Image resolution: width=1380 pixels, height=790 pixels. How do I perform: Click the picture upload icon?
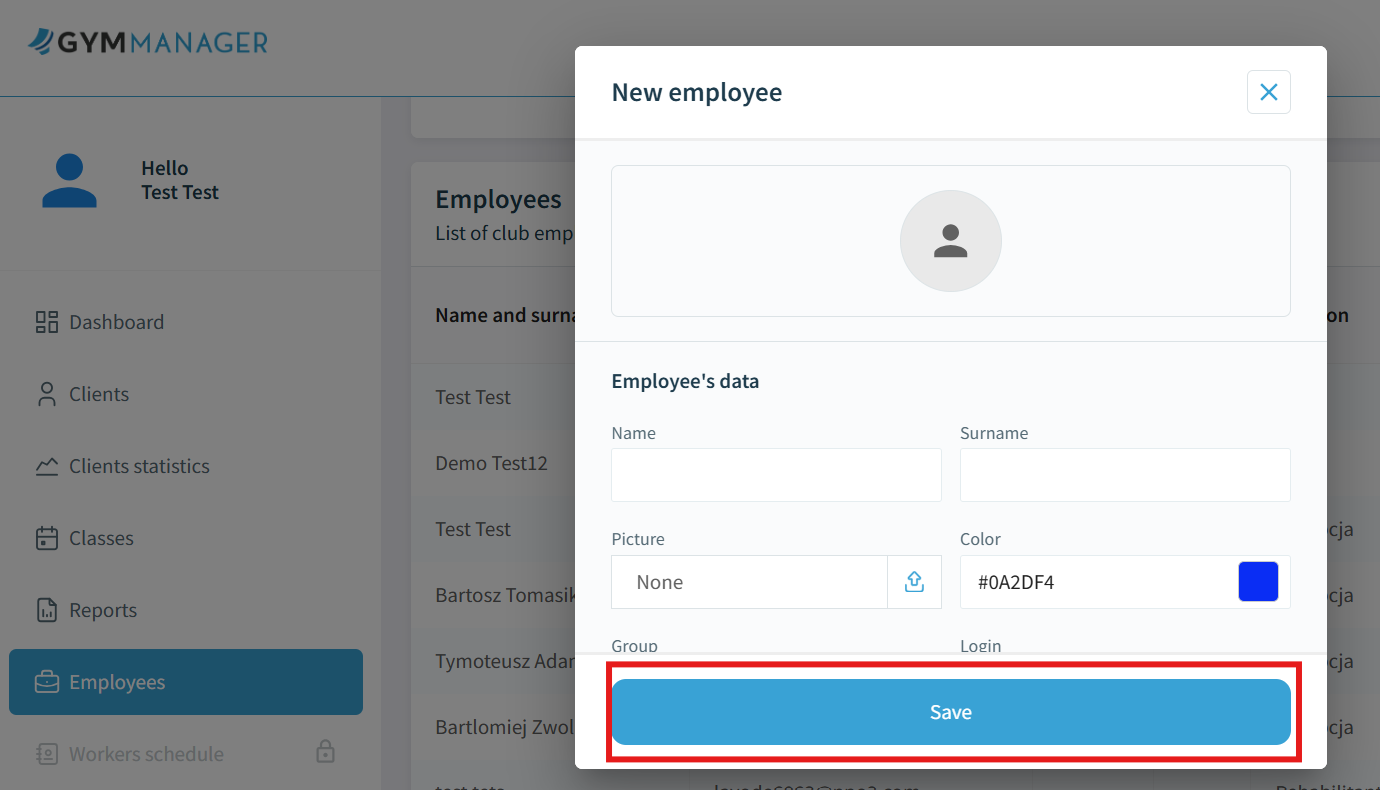point(914,582)
